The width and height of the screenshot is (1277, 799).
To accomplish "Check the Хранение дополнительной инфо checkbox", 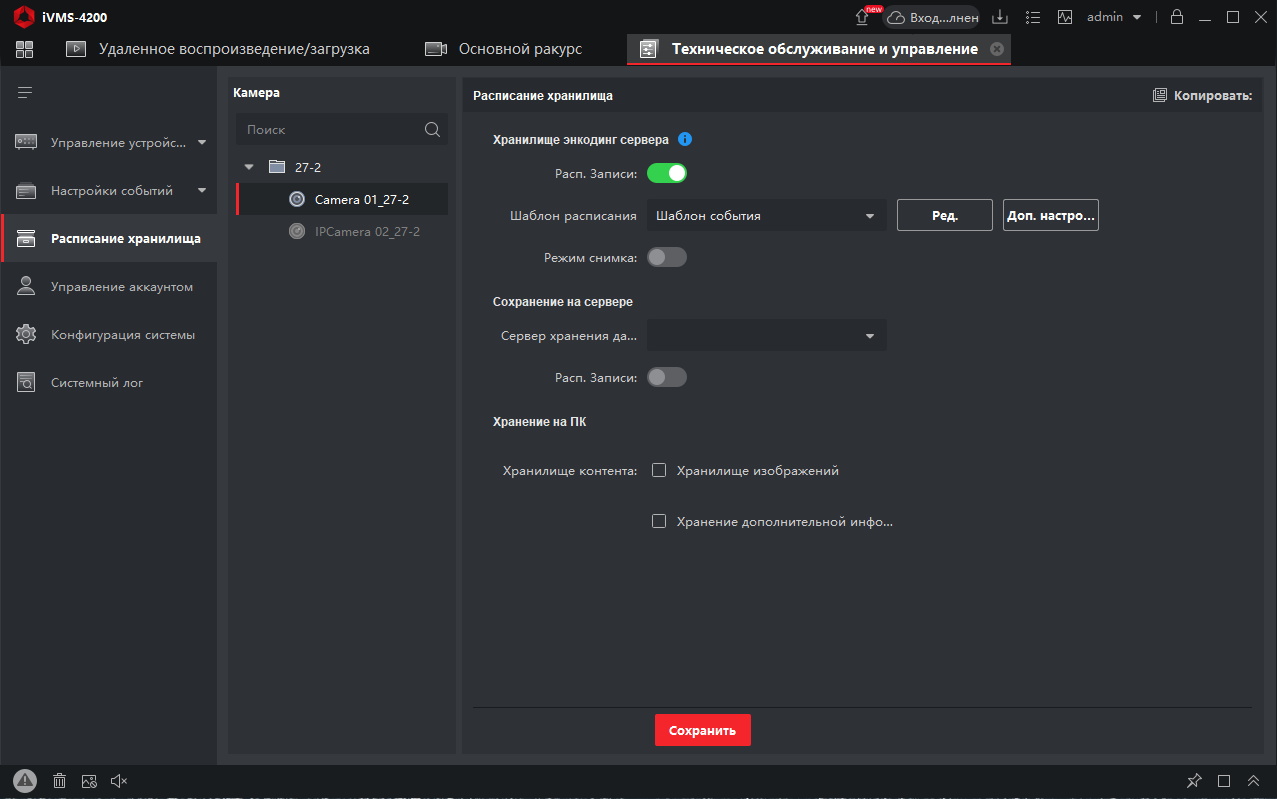I will 659,521.
